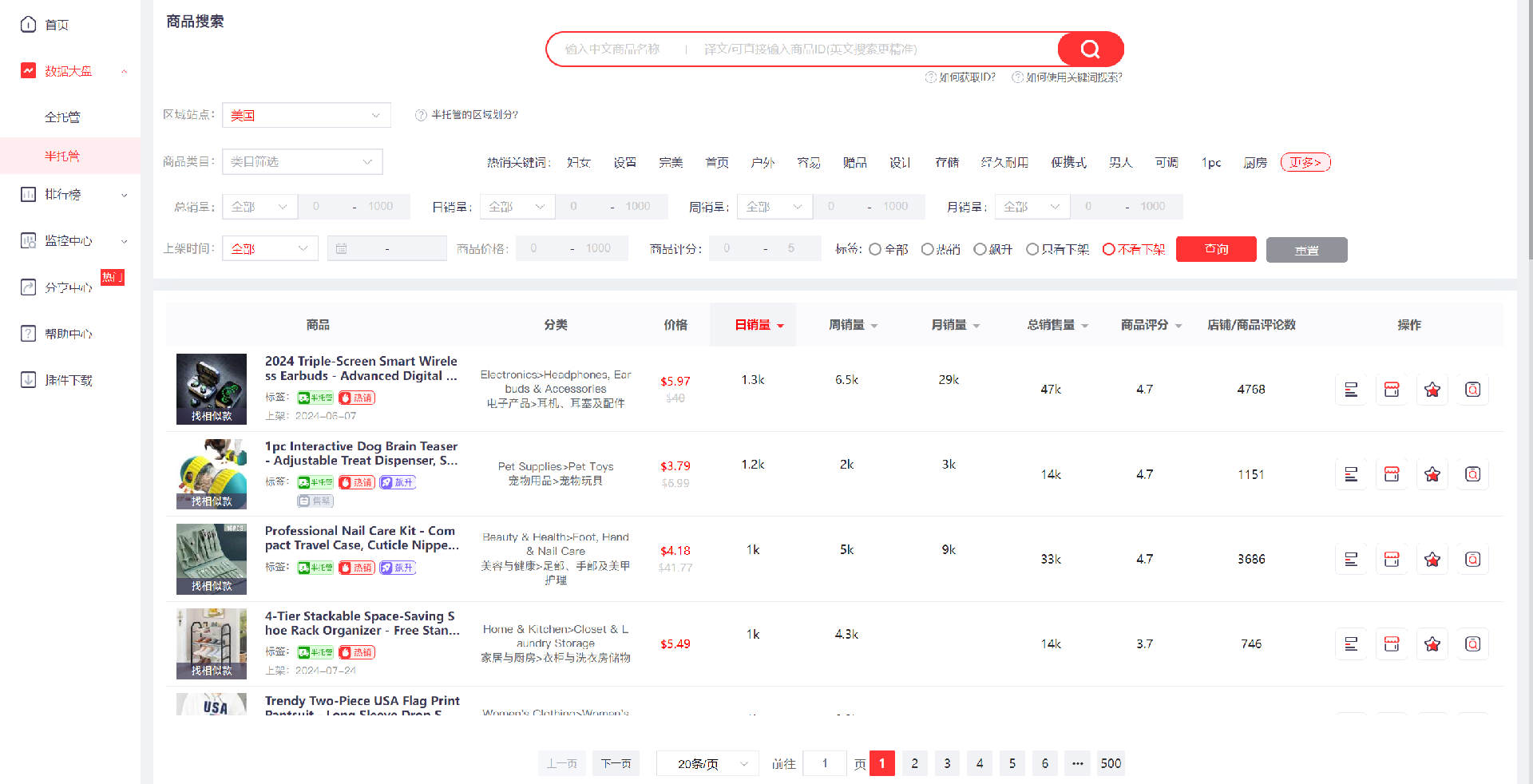
Task: Favorite the Nail Care Kit product
Action: coord(1432,559)
